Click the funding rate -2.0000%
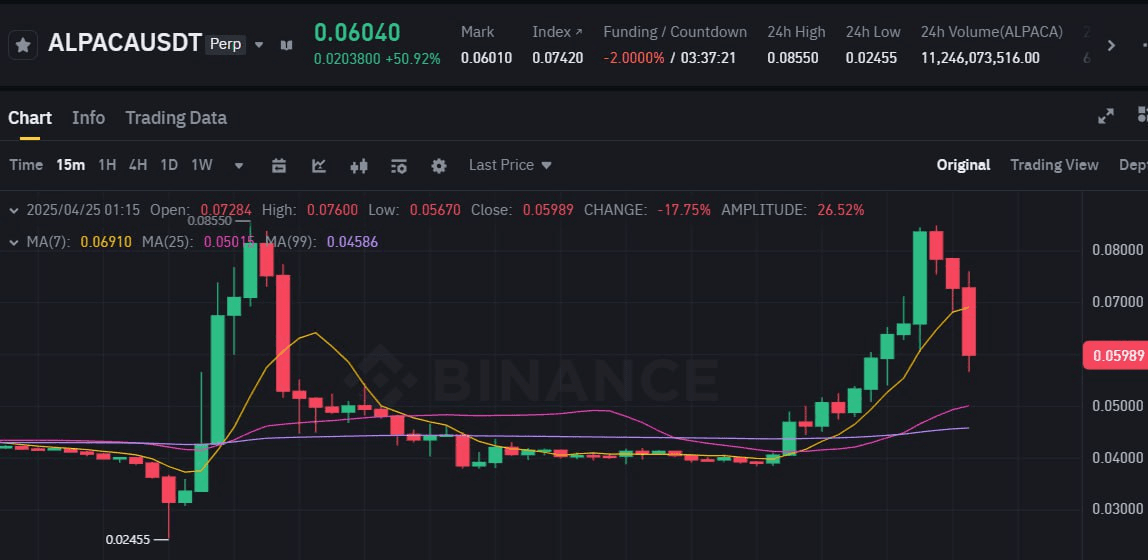 [634, 58]
